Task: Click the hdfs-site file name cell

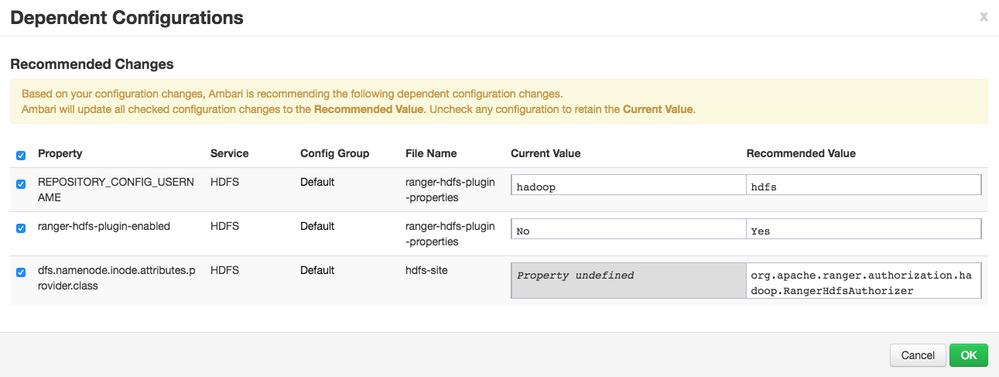Action: [426, 270]
